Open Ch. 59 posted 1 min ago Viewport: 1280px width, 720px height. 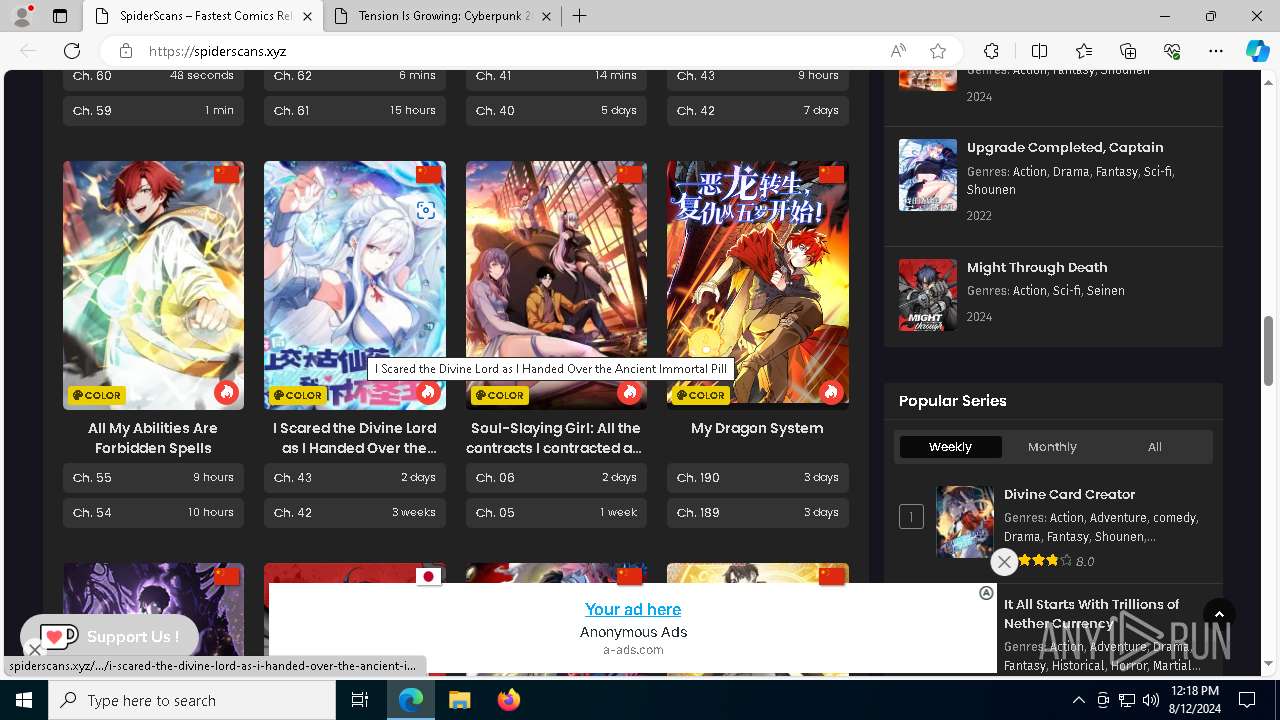coord(153,110)
